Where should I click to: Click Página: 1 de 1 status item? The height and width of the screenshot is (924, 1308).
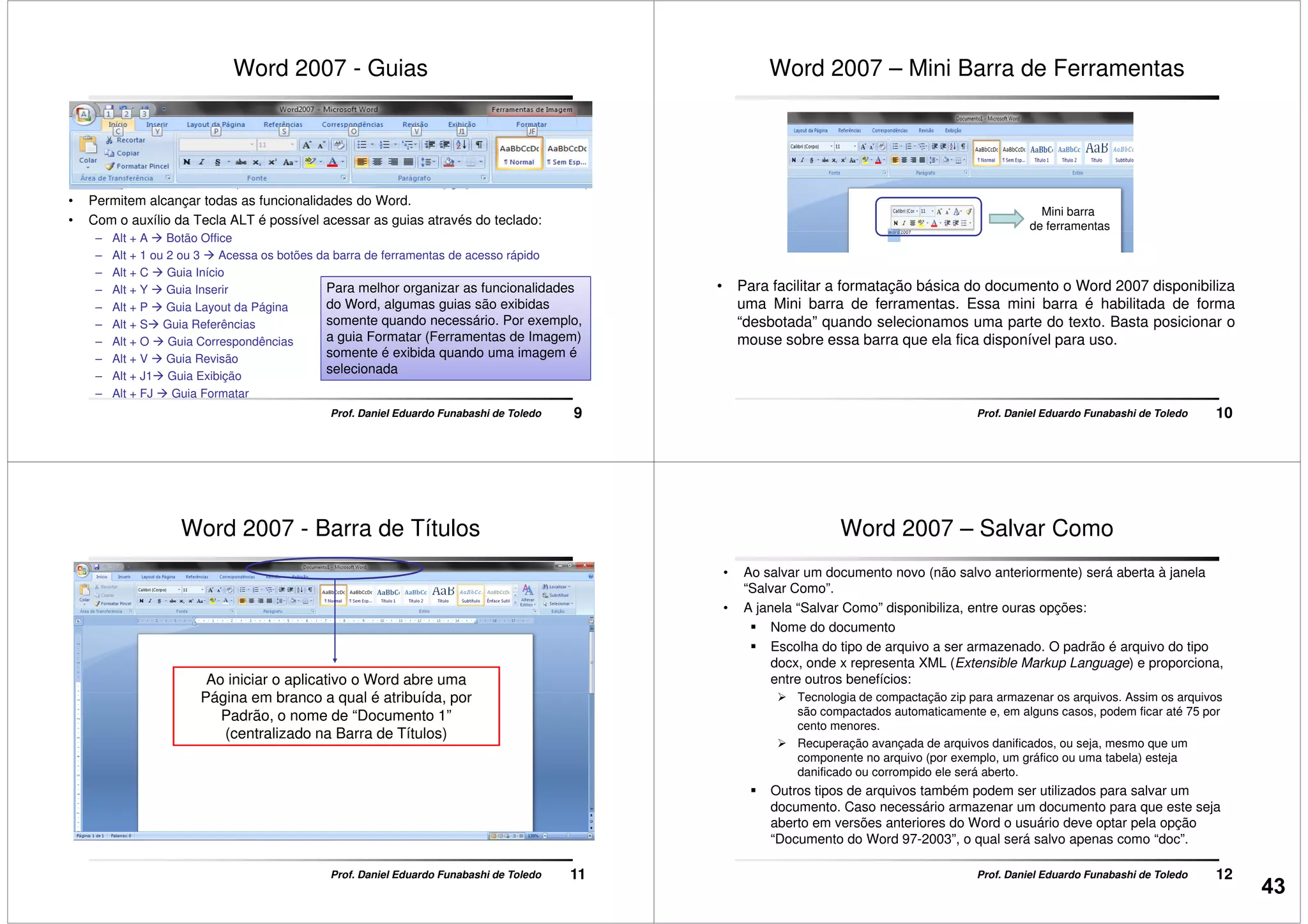pyautogui.click(x=90, y=836)
